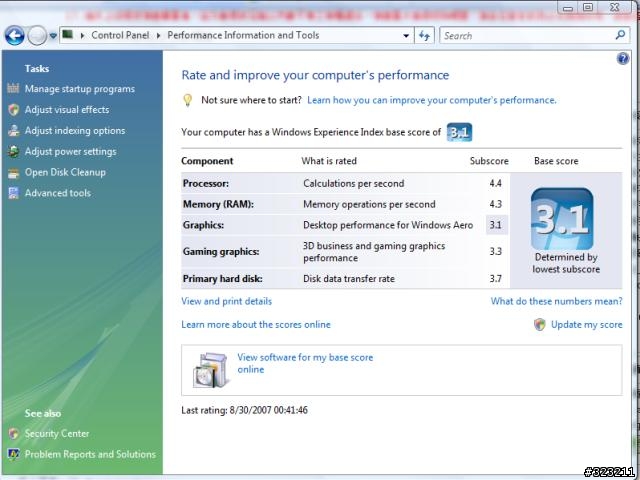The image size is (640, 480).
Task: Click Manage startup programs icon
Action: pos(13,88)
